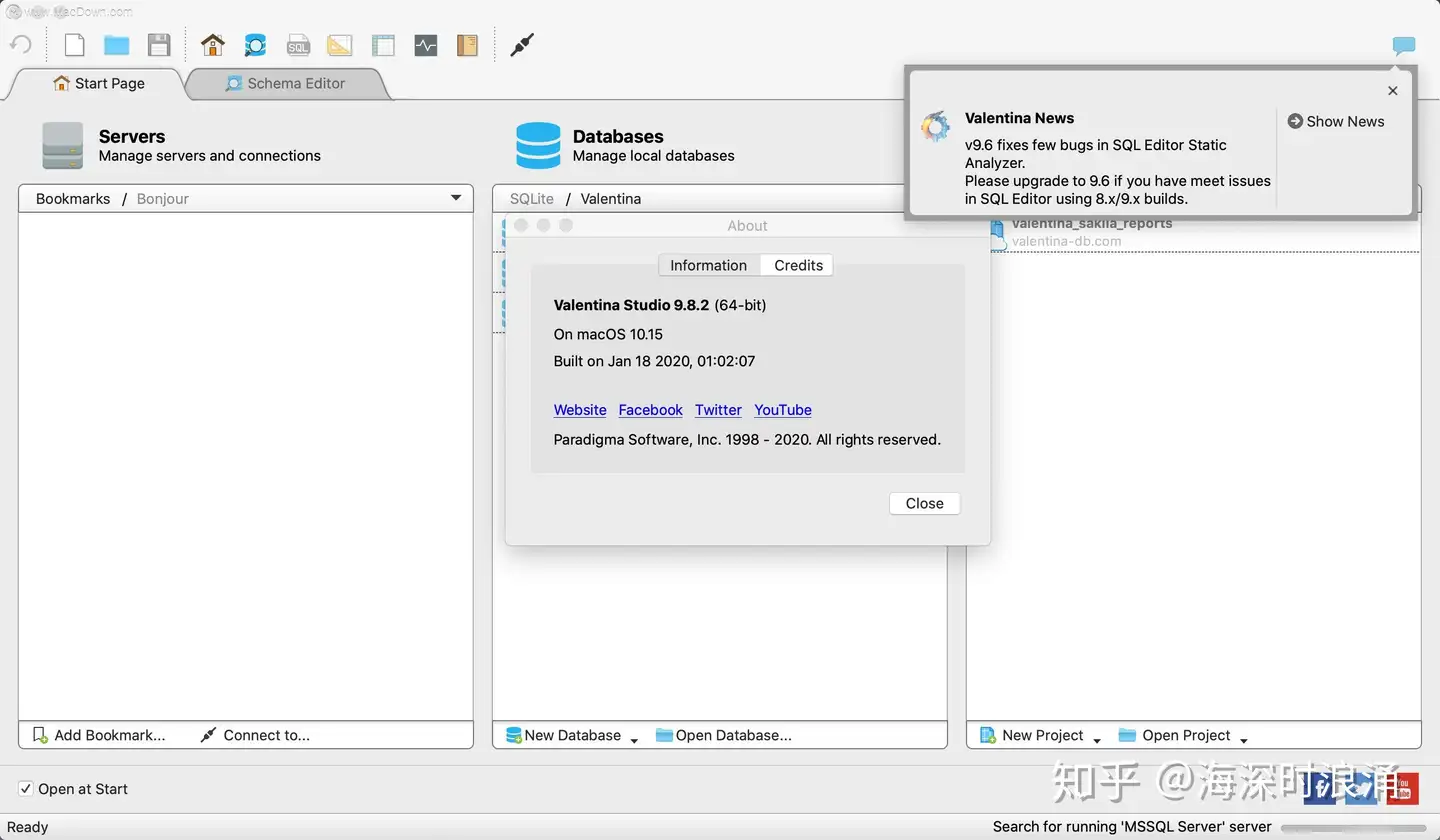Screen dimensions: 1440x840
Task: Click the Paradigma Software copyright text
Action: point(747,439)
